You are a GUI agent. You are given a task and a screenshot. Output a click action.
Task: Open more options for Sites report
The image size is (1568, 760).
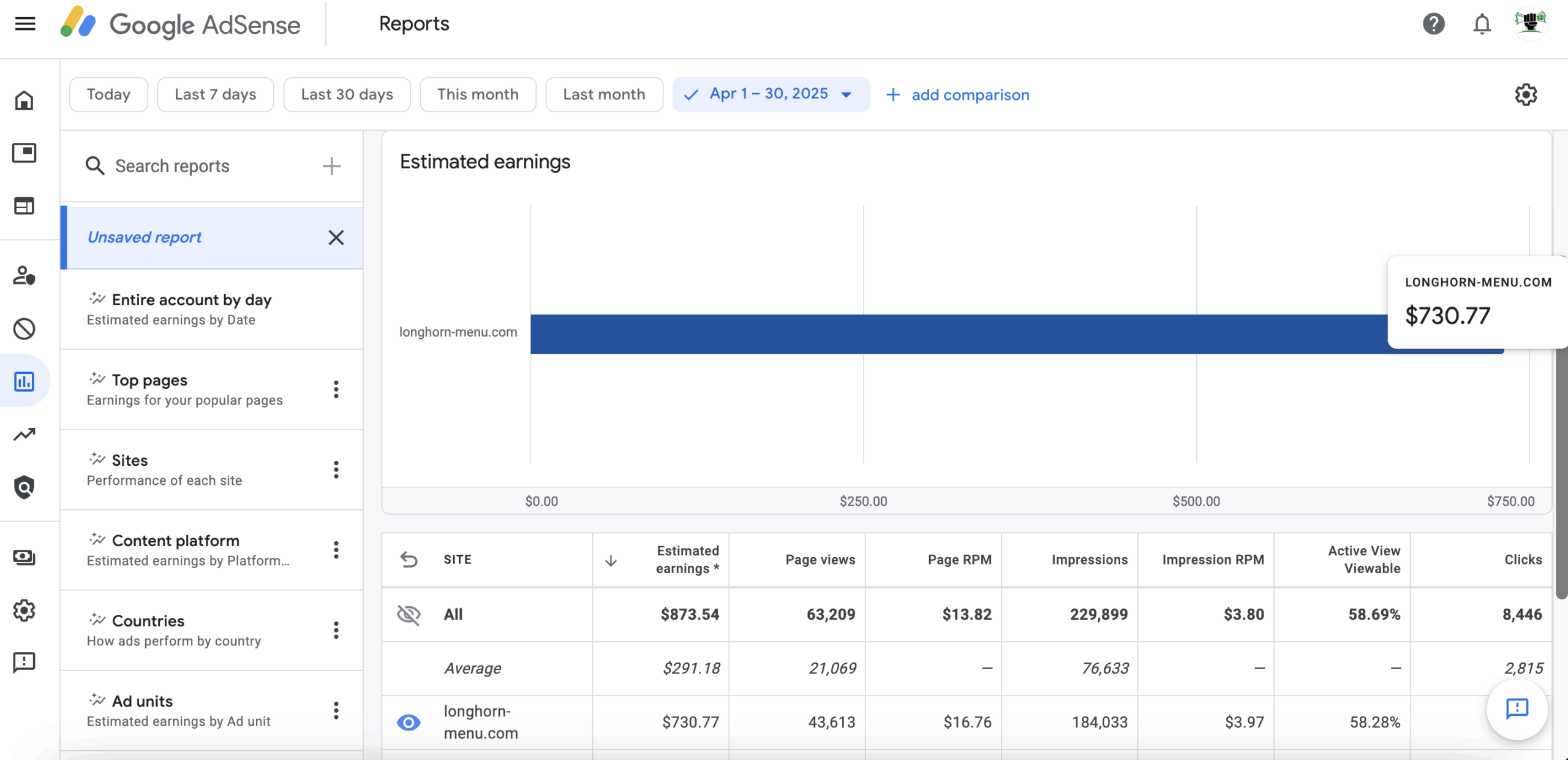click(x=336, y=469)
